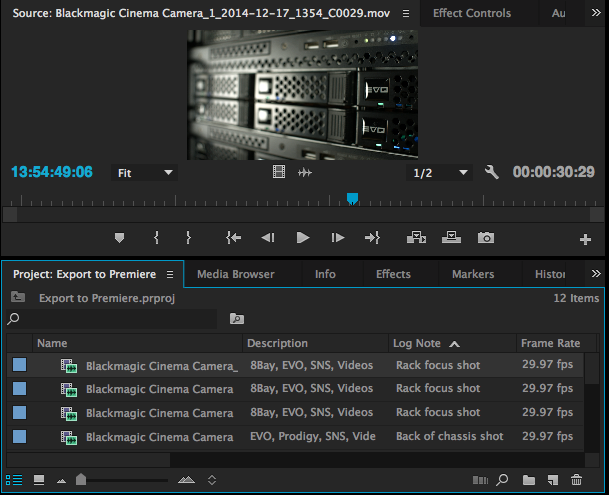
Task: Click the 12 Items count label
Action: click(x=576, y=298)
